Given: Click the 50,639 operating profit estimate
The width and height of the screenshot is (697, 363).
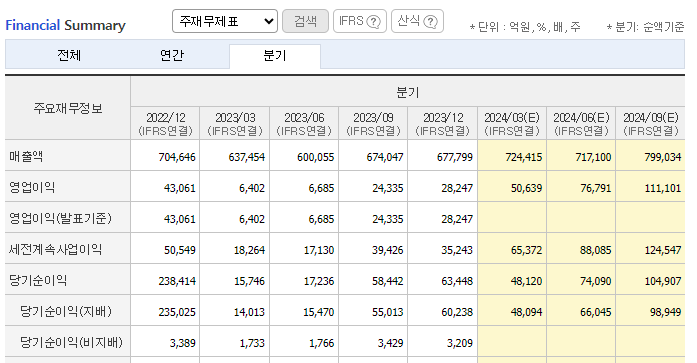Looking at the screenshot, I should point(526,188).
